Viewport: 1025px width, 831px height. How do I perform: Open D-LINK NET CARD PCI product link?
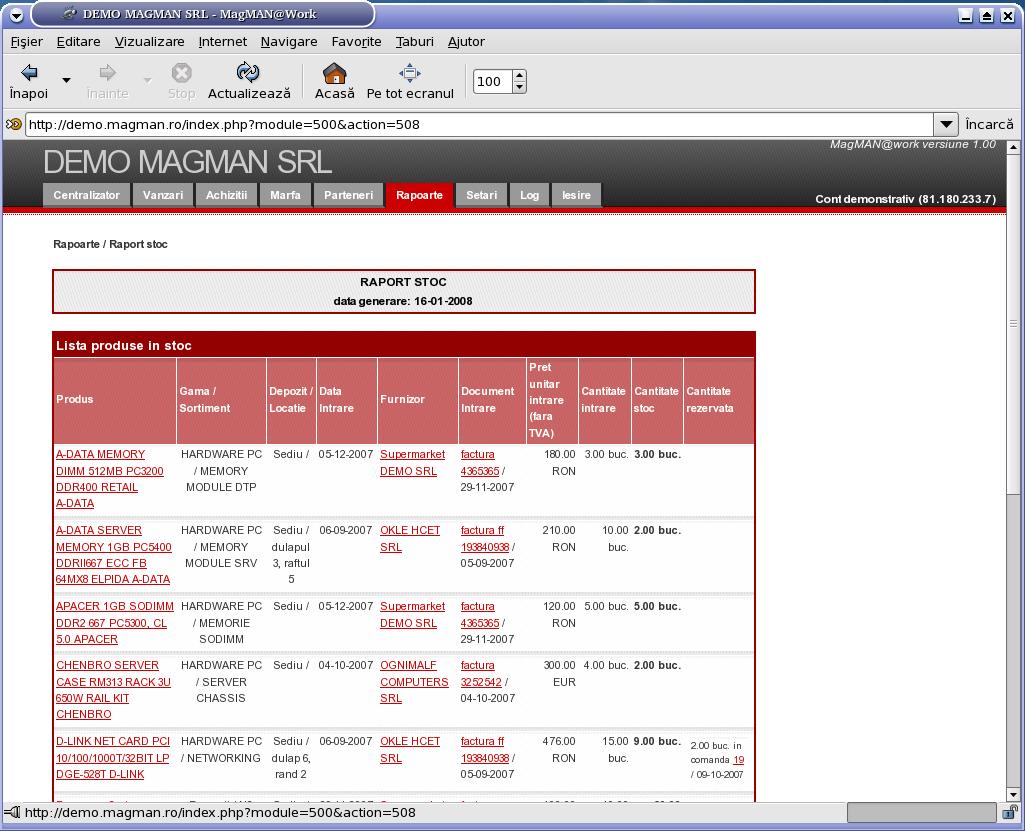click(112, 758)
